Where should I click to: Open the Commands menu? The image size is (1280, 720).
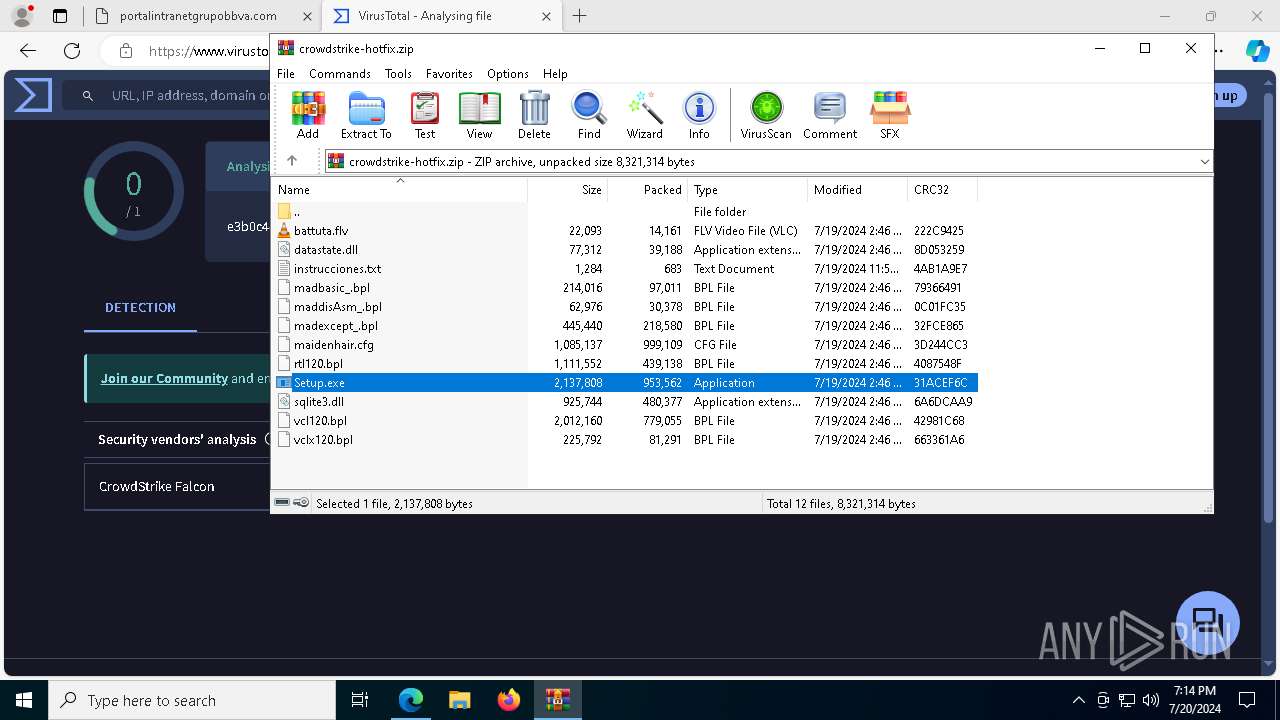click(x=340, y=74)
